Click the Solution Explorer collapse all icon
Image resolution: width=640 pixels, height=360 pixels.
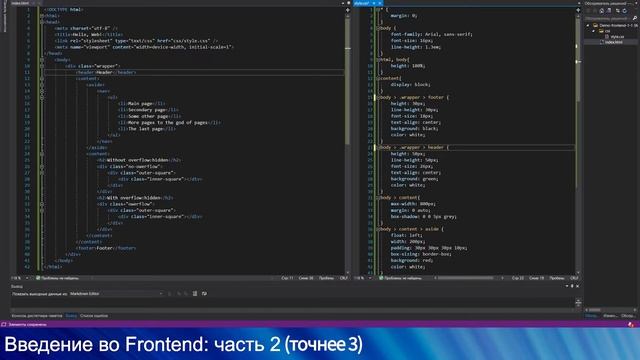618,11
